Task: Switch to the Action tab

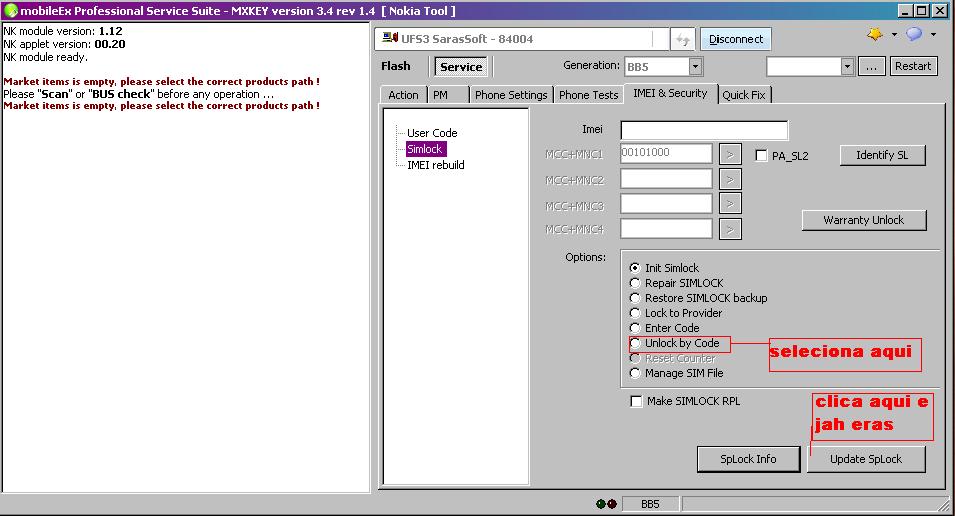Action: tap(403, 95)
